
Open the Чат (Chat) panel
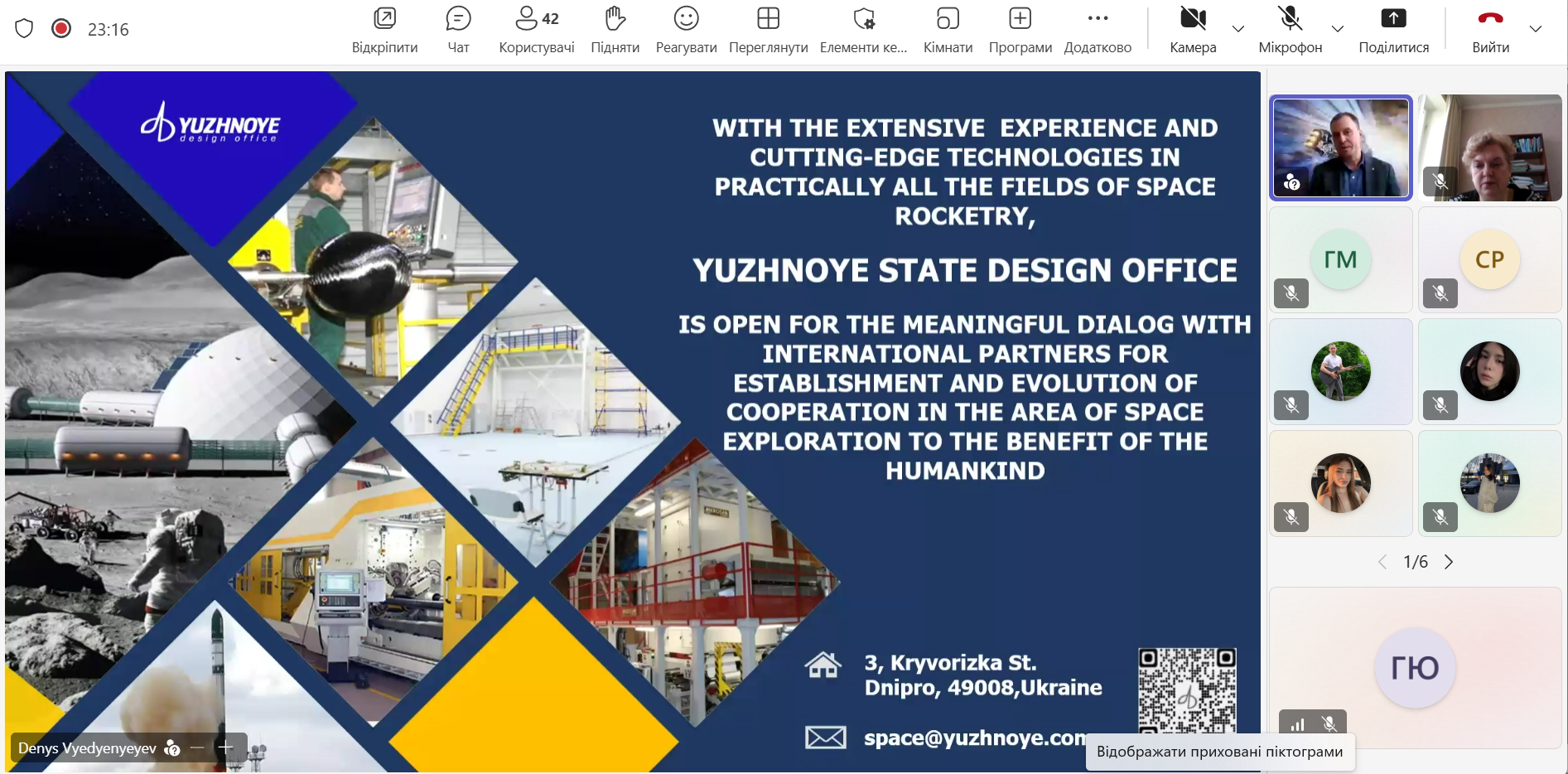click(458, 29)
